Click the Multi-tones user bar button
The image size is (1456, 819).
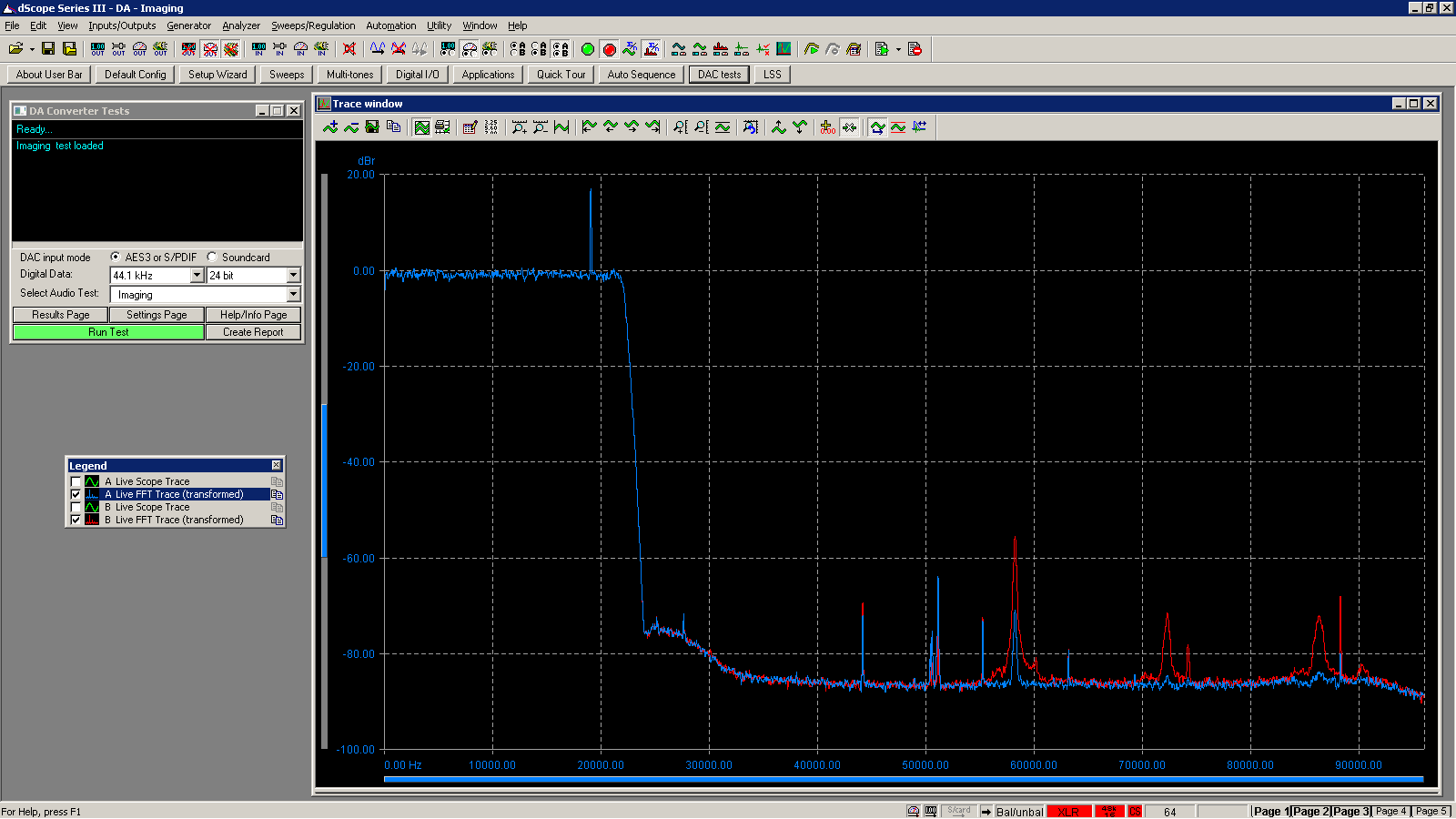tap(350, 75)
